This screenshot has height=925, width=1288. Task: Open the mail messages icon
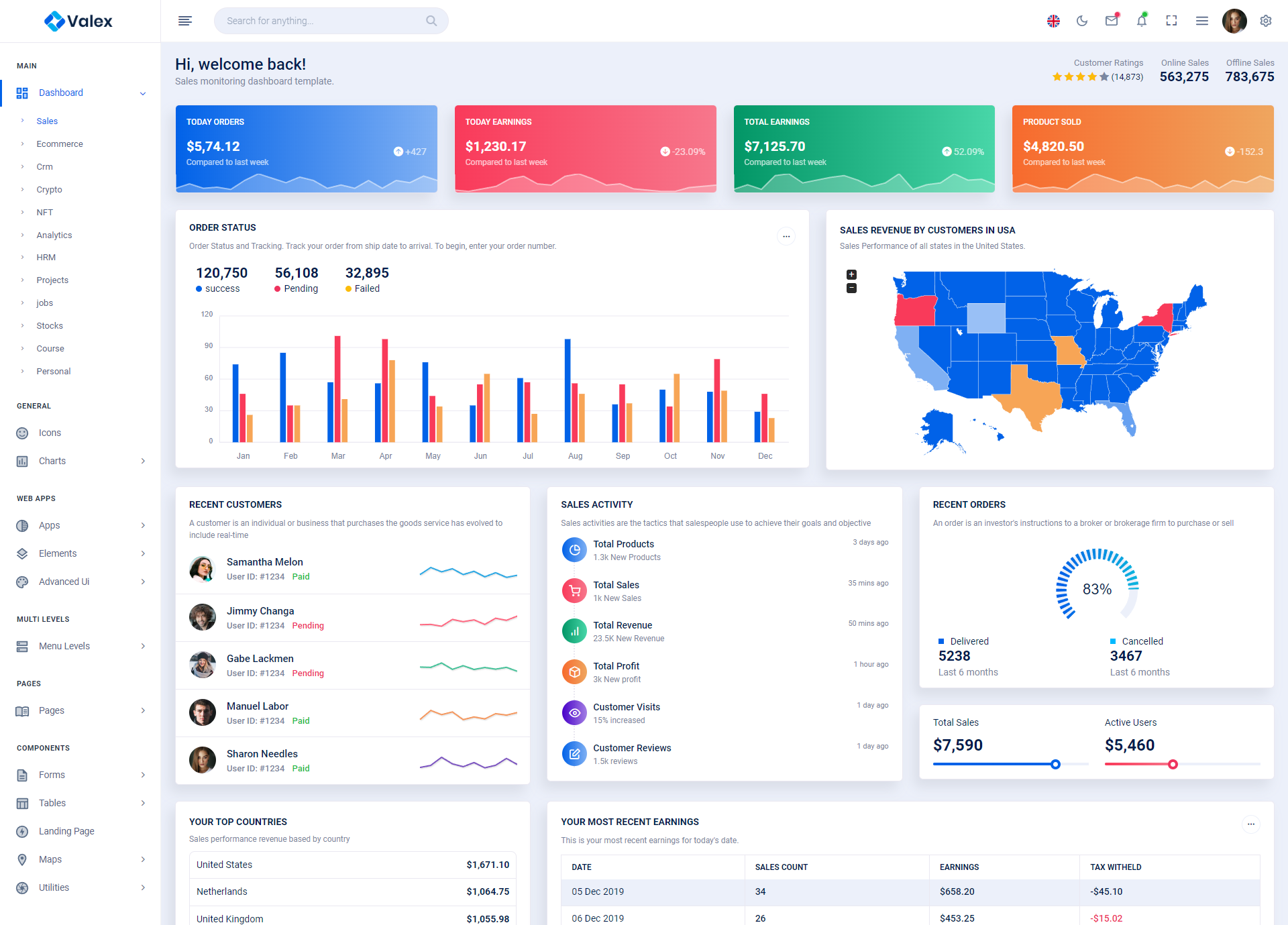pos(1112,21)
